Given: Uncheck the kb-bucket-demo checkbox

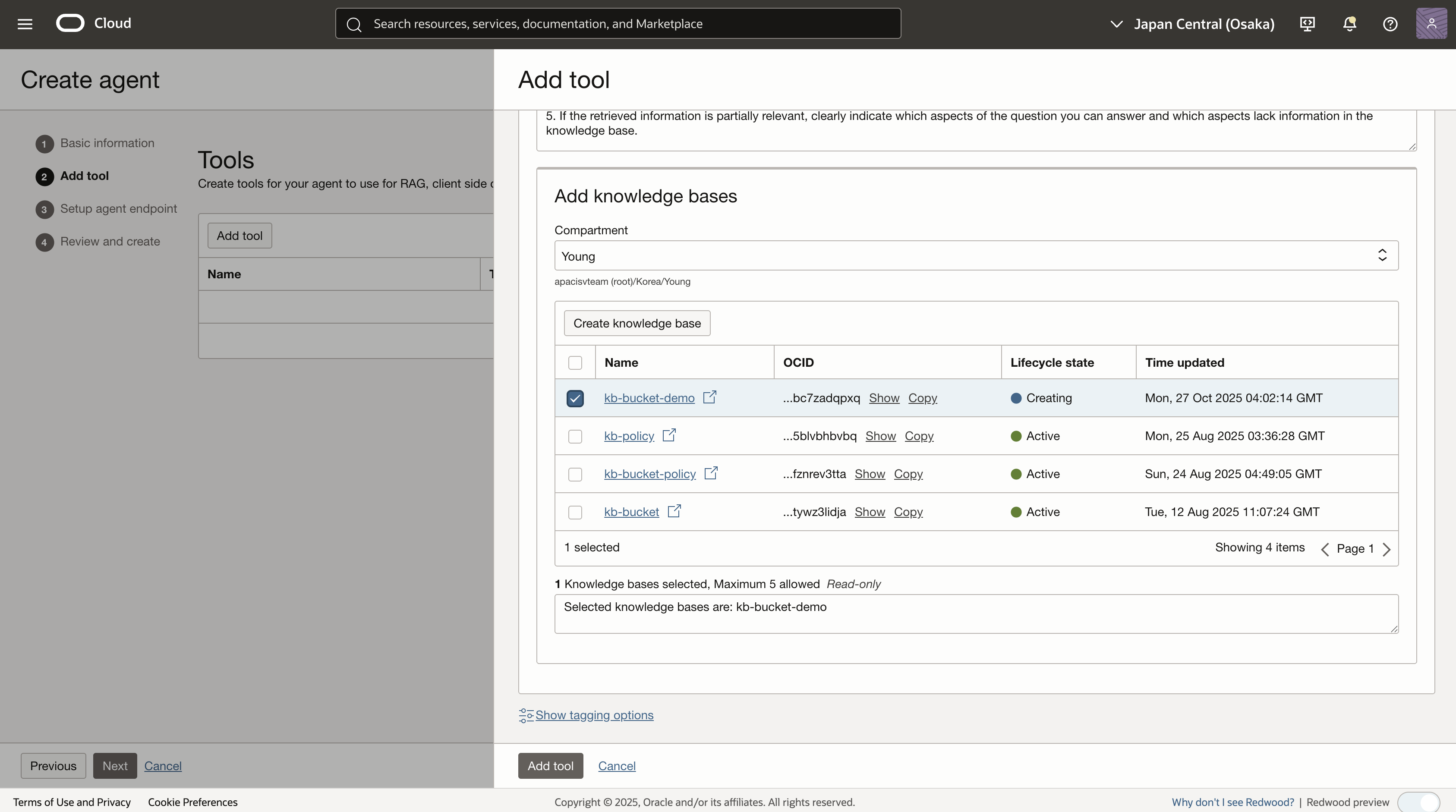Looking at the screenshot, I should pos(575,398).
